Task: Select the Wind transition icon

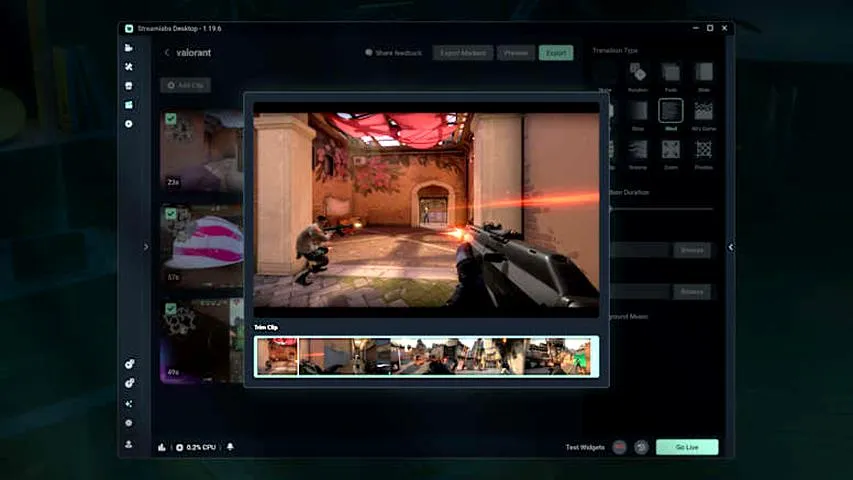Action: click(671, 110)
